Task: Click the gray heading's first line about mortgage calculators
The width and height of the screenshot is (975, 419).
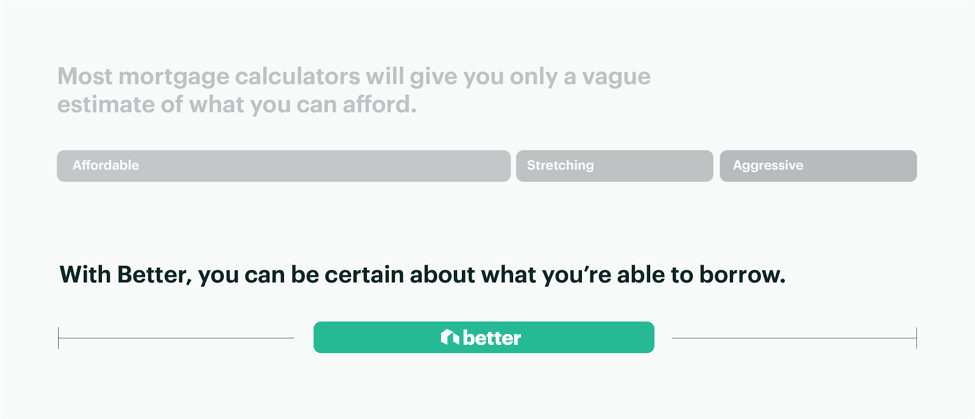Action: [354, 77]
